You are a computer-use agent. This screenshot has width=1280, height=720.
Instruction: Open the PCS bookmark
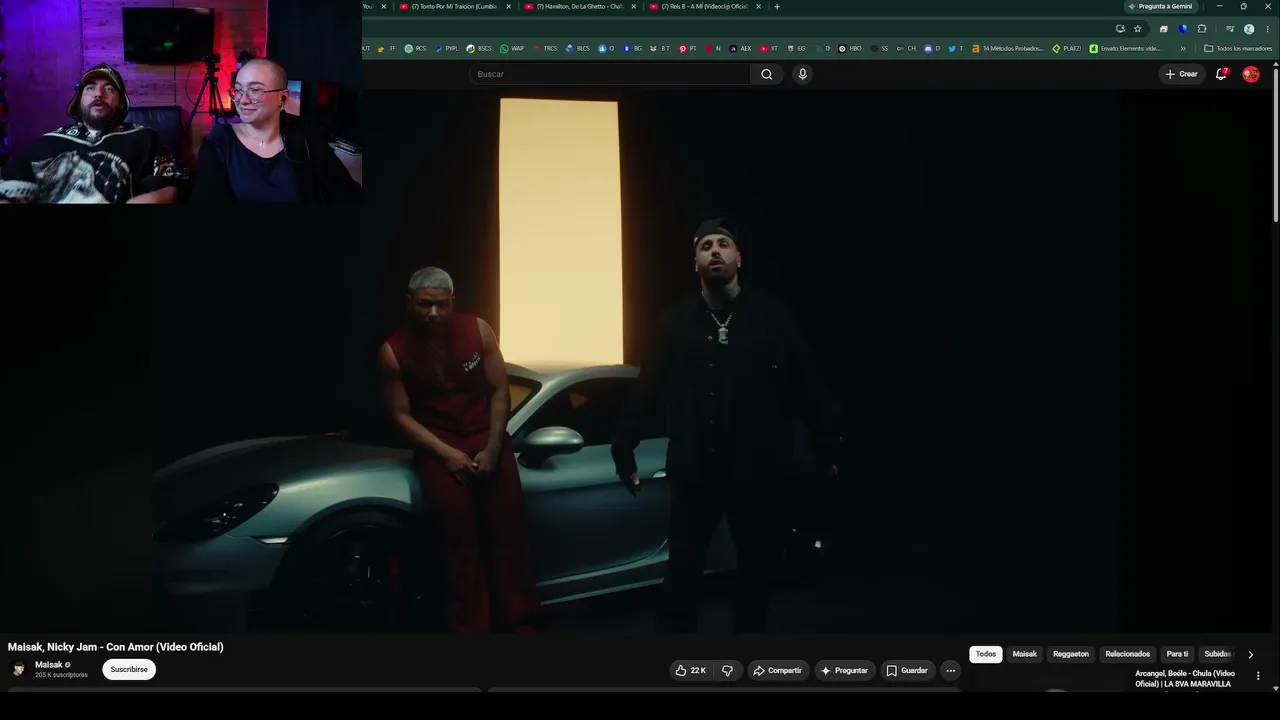[415, 48]
